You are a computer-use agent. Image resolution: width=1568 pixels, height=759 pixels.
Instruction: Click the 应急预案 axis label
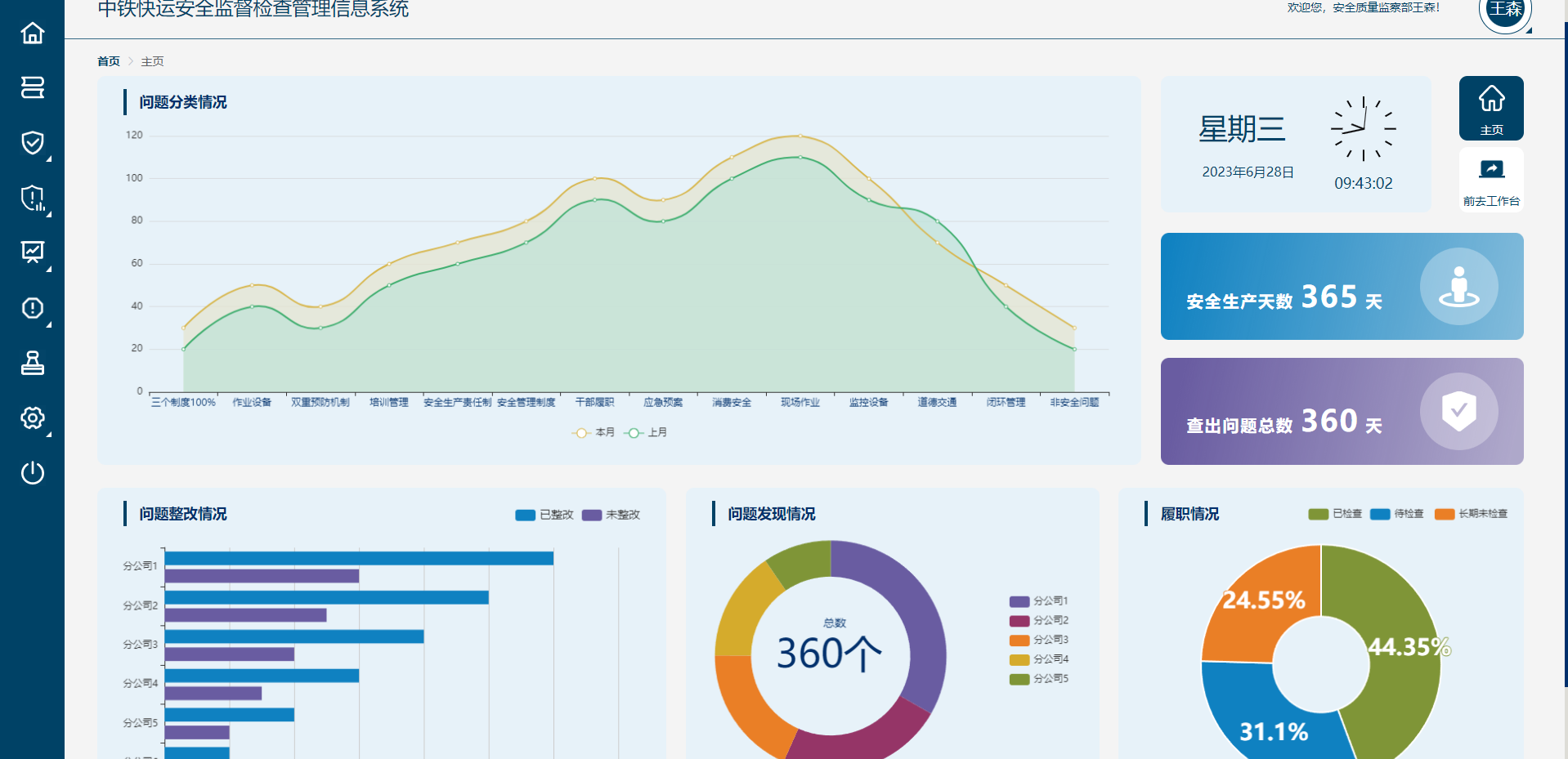[663, 402]
